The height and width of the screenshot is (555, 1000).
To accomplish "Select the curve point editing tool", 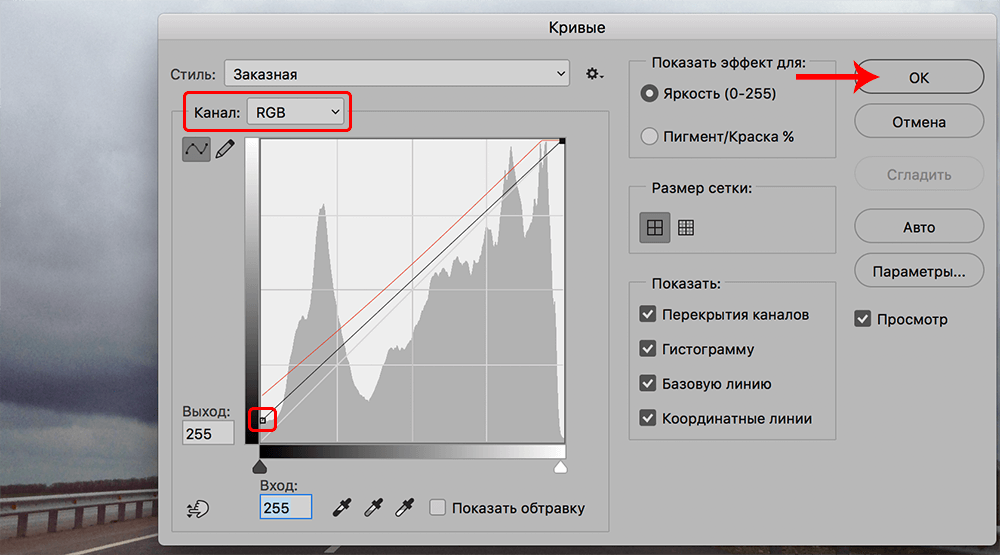I will pos(195,149).
